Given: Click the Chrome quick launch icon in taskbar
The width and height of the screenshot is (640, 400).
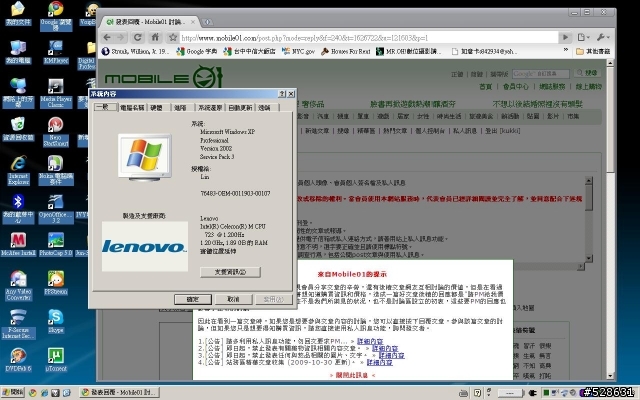Looking at the screenshot, I should pyautogui.click(x=33, y=393).
